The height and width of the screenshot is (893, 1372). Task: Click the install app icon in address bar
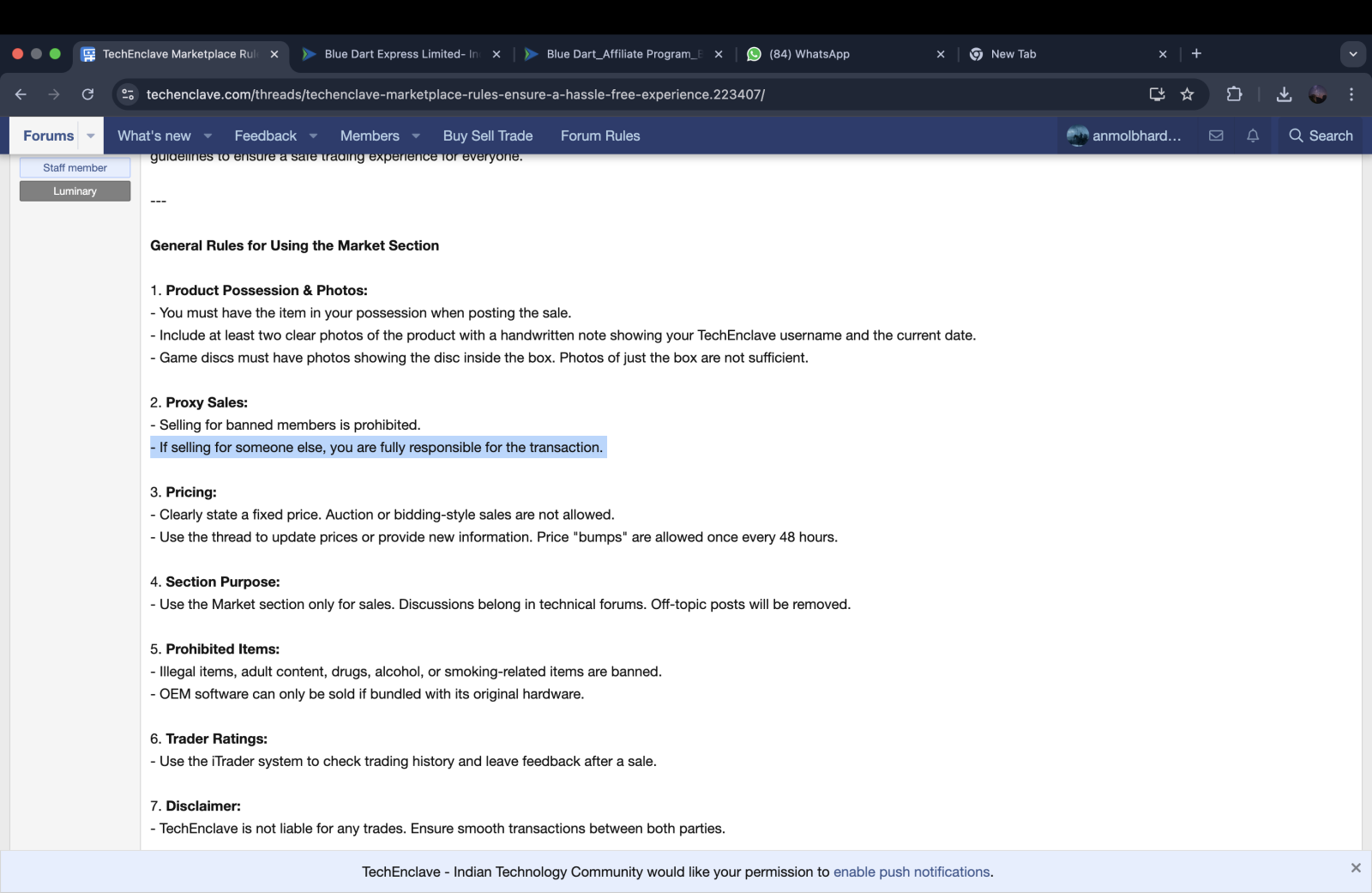tap(1157, 94)
